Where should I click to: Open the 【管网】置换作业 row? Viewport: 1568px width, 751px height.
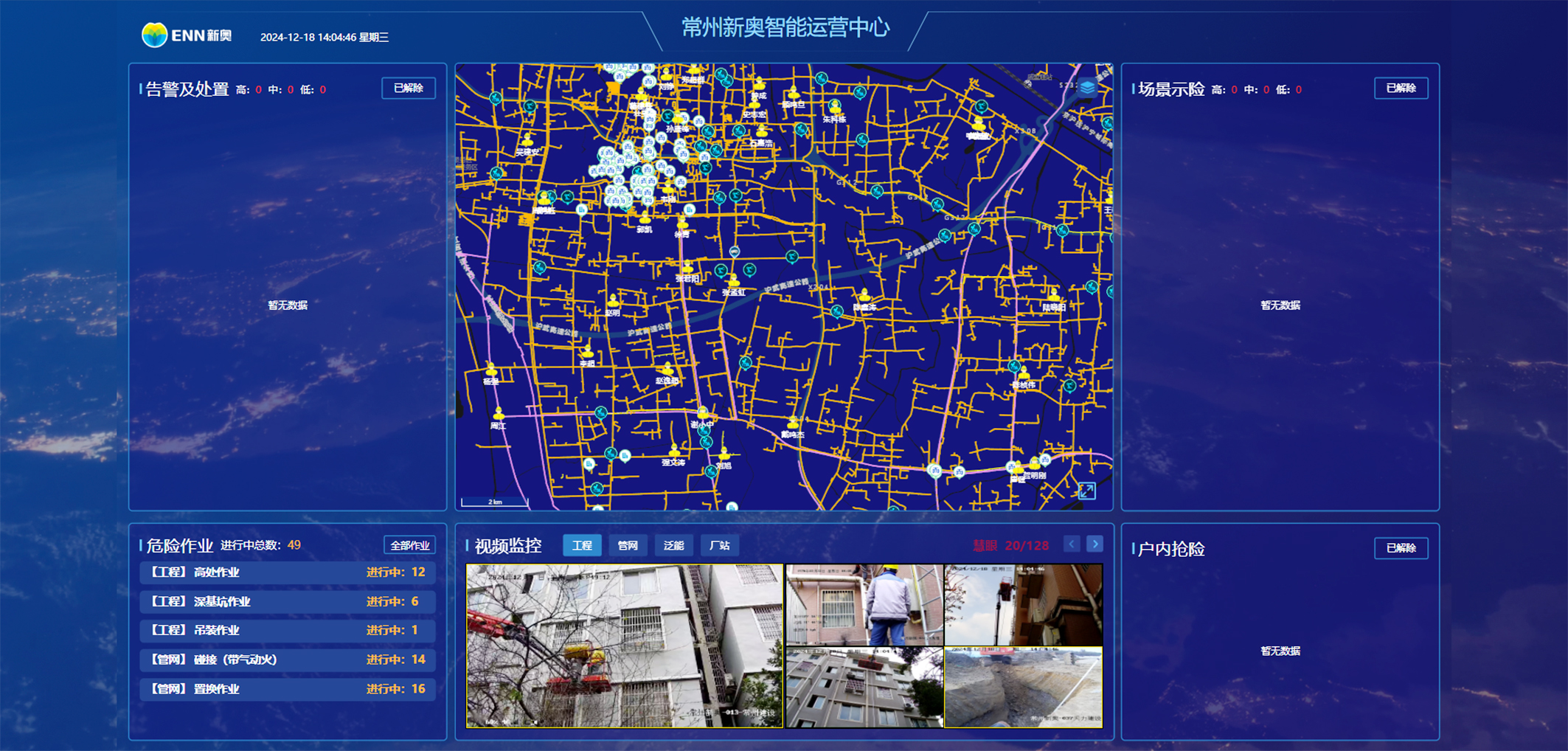tap(288, 689)
